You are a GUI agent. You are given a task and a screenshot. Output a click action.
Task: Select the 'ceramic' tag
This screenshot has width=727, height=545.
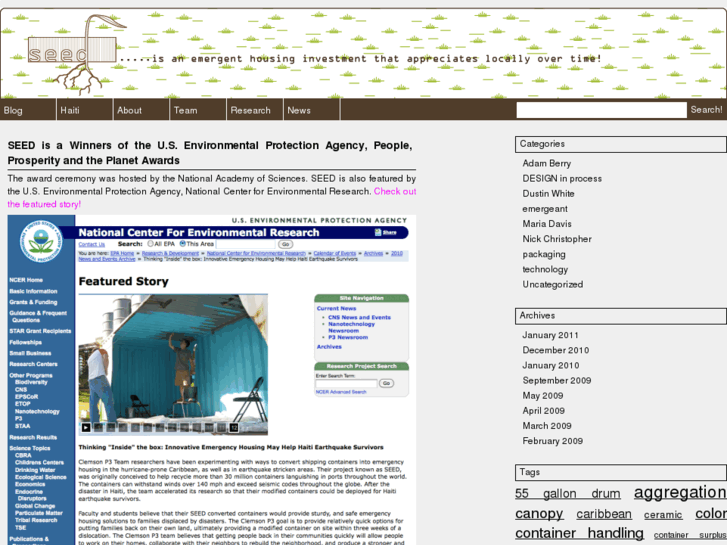(663, 515)
